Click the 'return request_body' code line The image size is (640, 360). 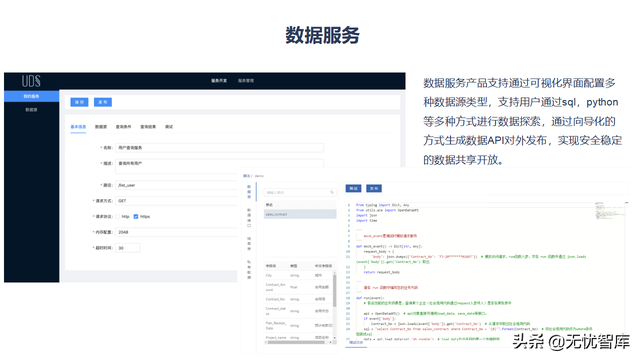(382, 272)
